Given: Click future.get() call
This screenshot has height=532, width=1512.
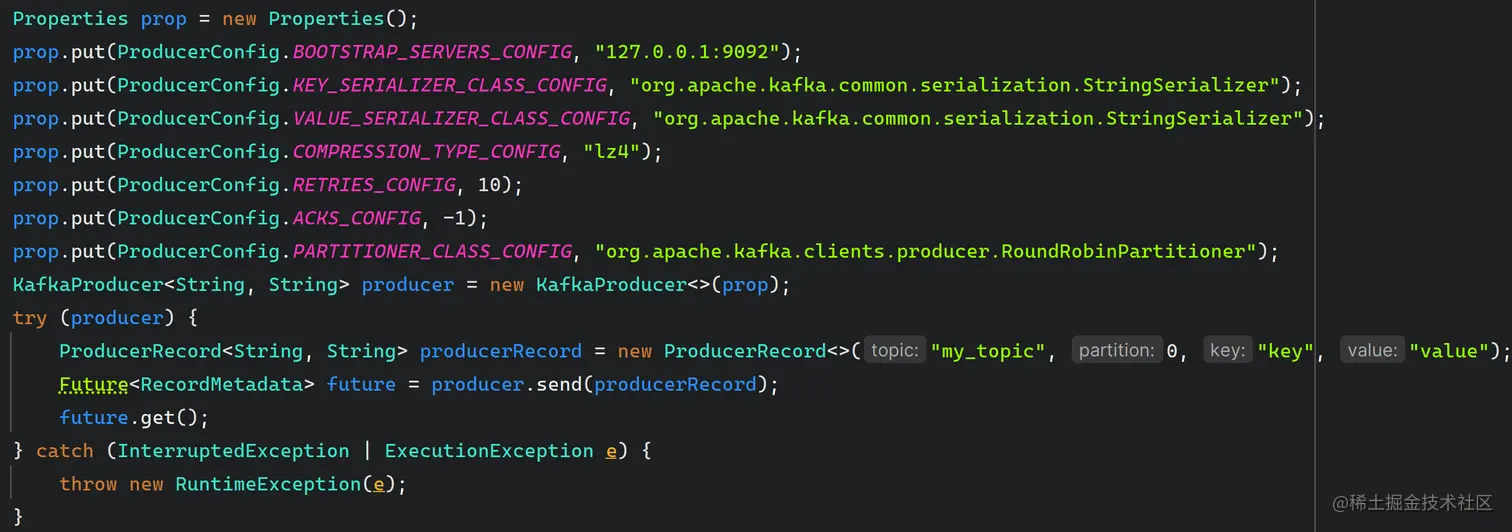Looking at the screenshot, I should tap(128, 417).
